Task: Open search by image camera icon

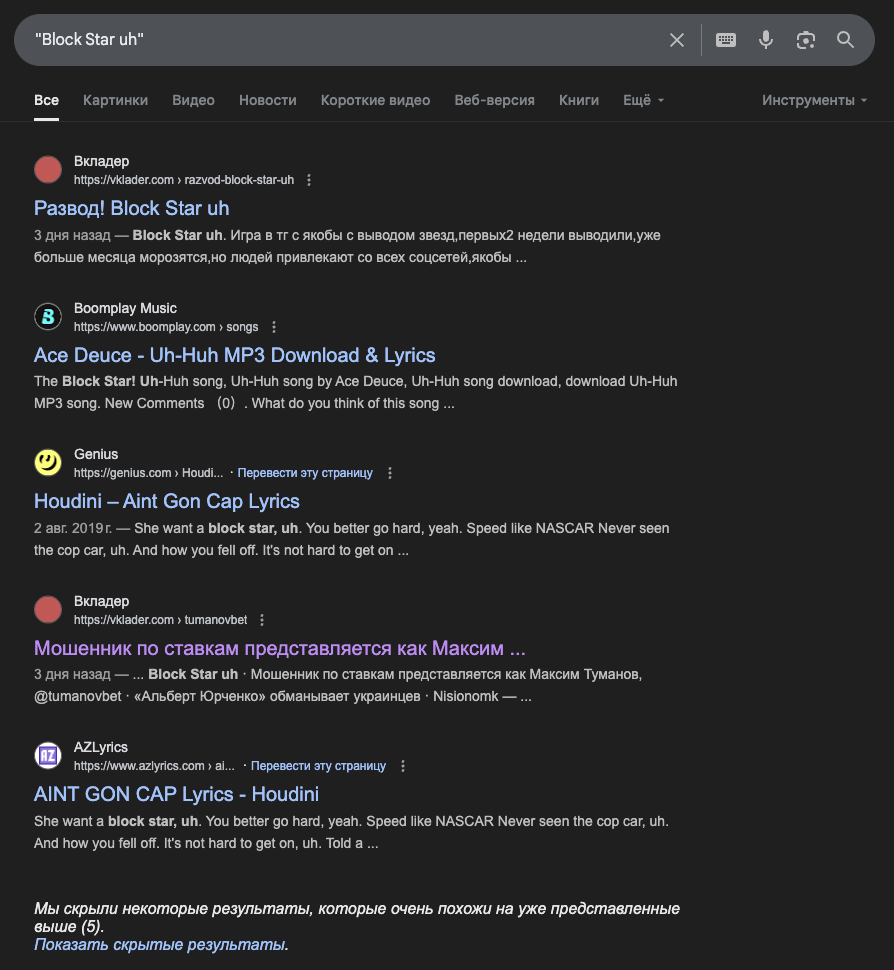Action: (806, 40)
